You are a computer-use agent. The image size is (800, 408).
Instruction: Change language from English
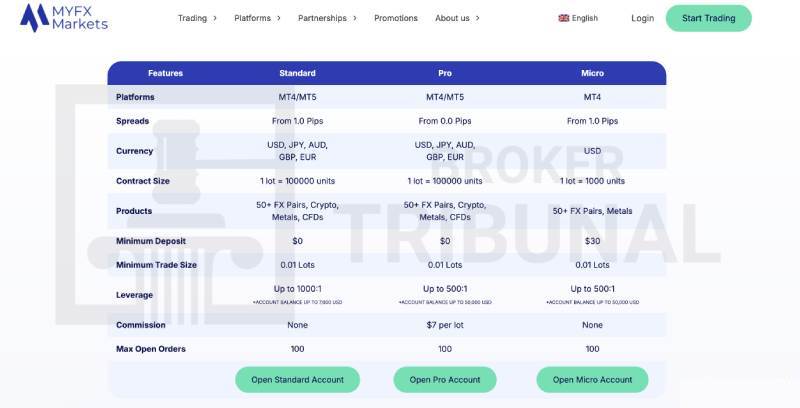[585, 18]
